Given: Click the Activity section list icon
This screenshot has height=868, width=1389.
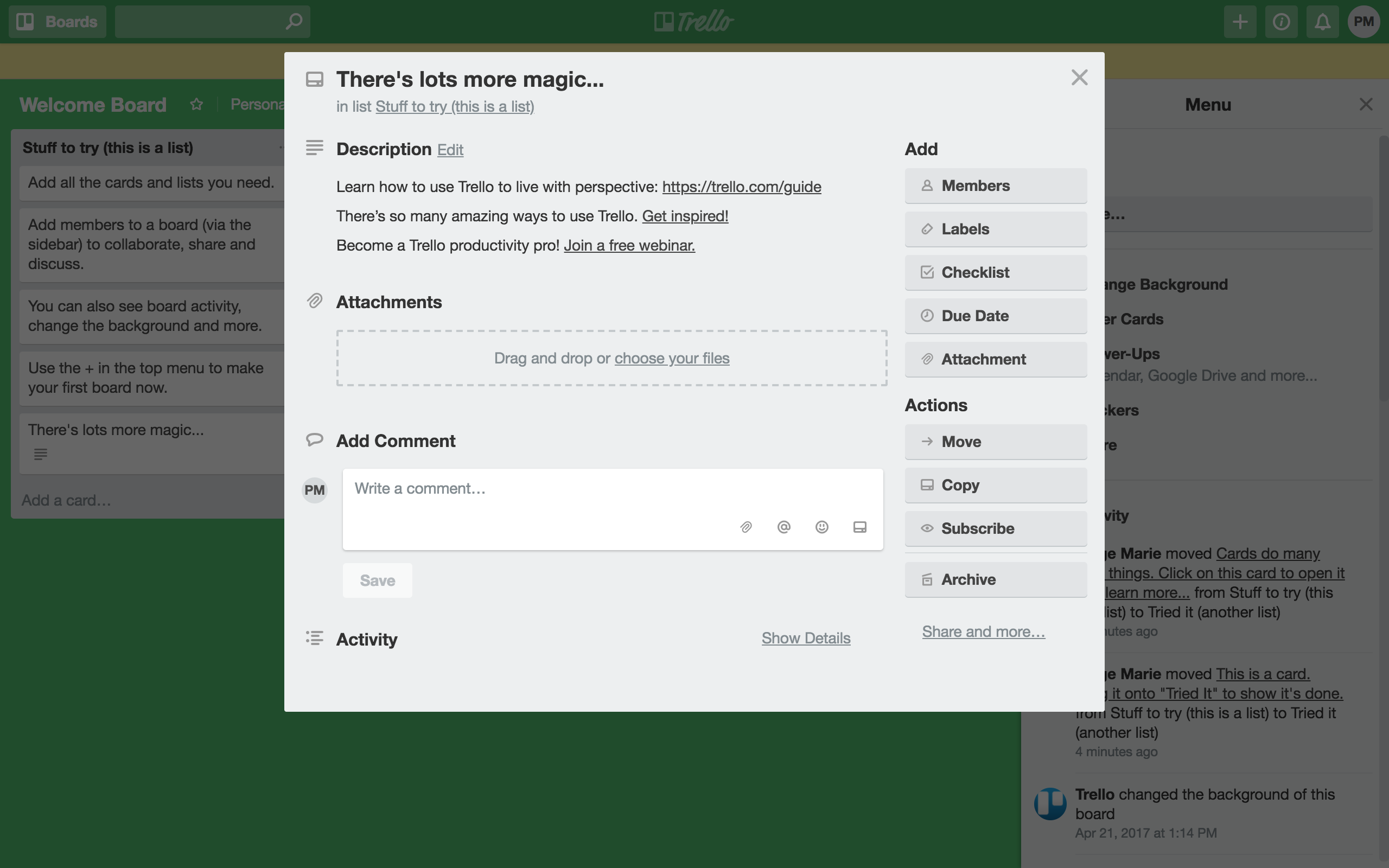Looking at the screenshot, I should [x=315, y=638].
